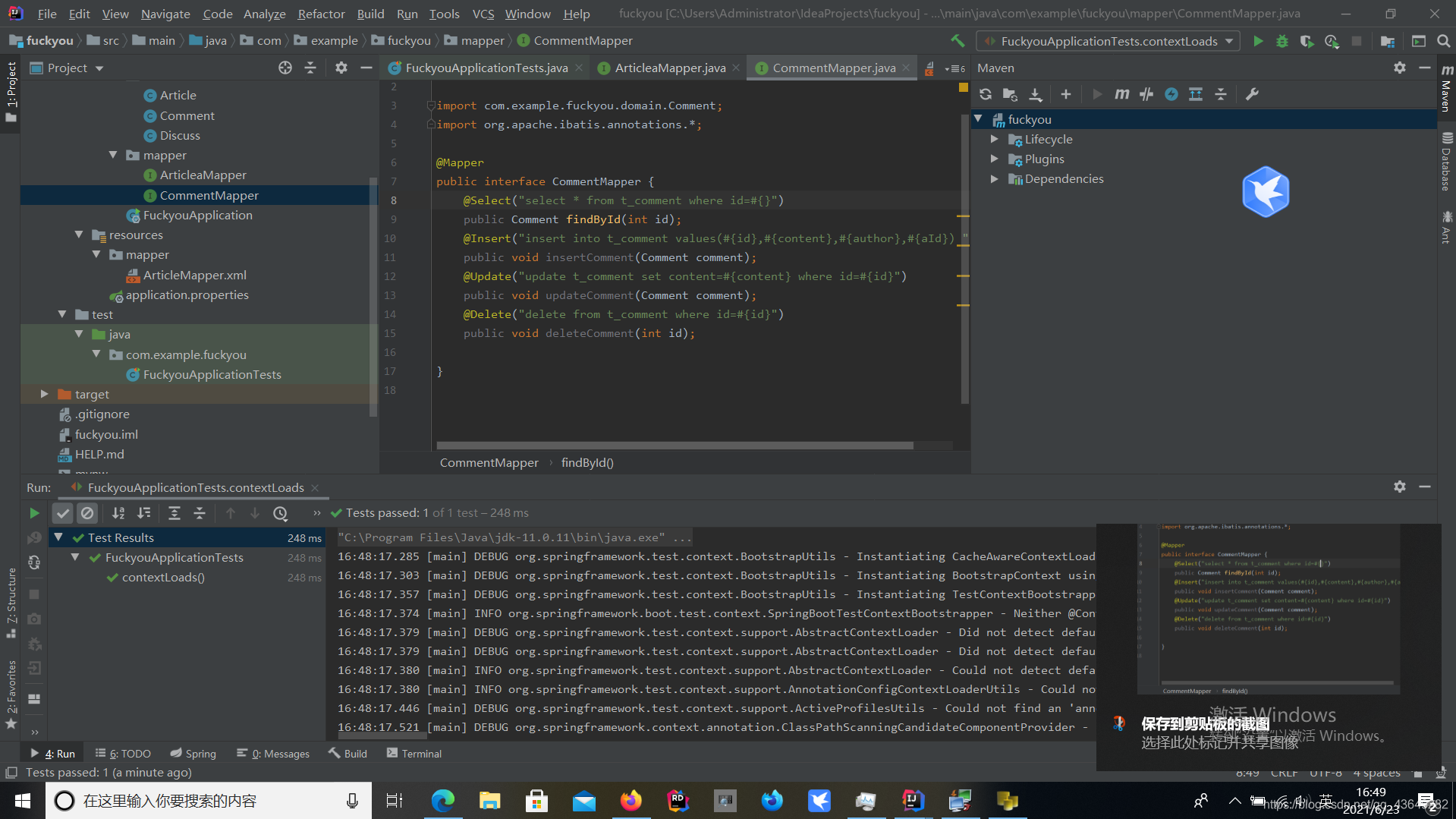Collapse the test folder in project tree

[x=62, y=314]
